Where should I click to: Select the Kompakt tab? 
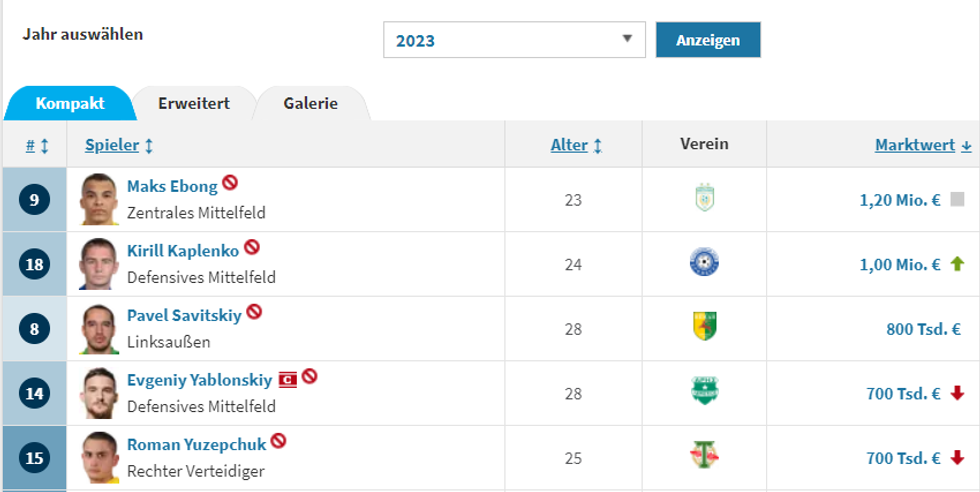pyautogui.click(x=70, y=103)
